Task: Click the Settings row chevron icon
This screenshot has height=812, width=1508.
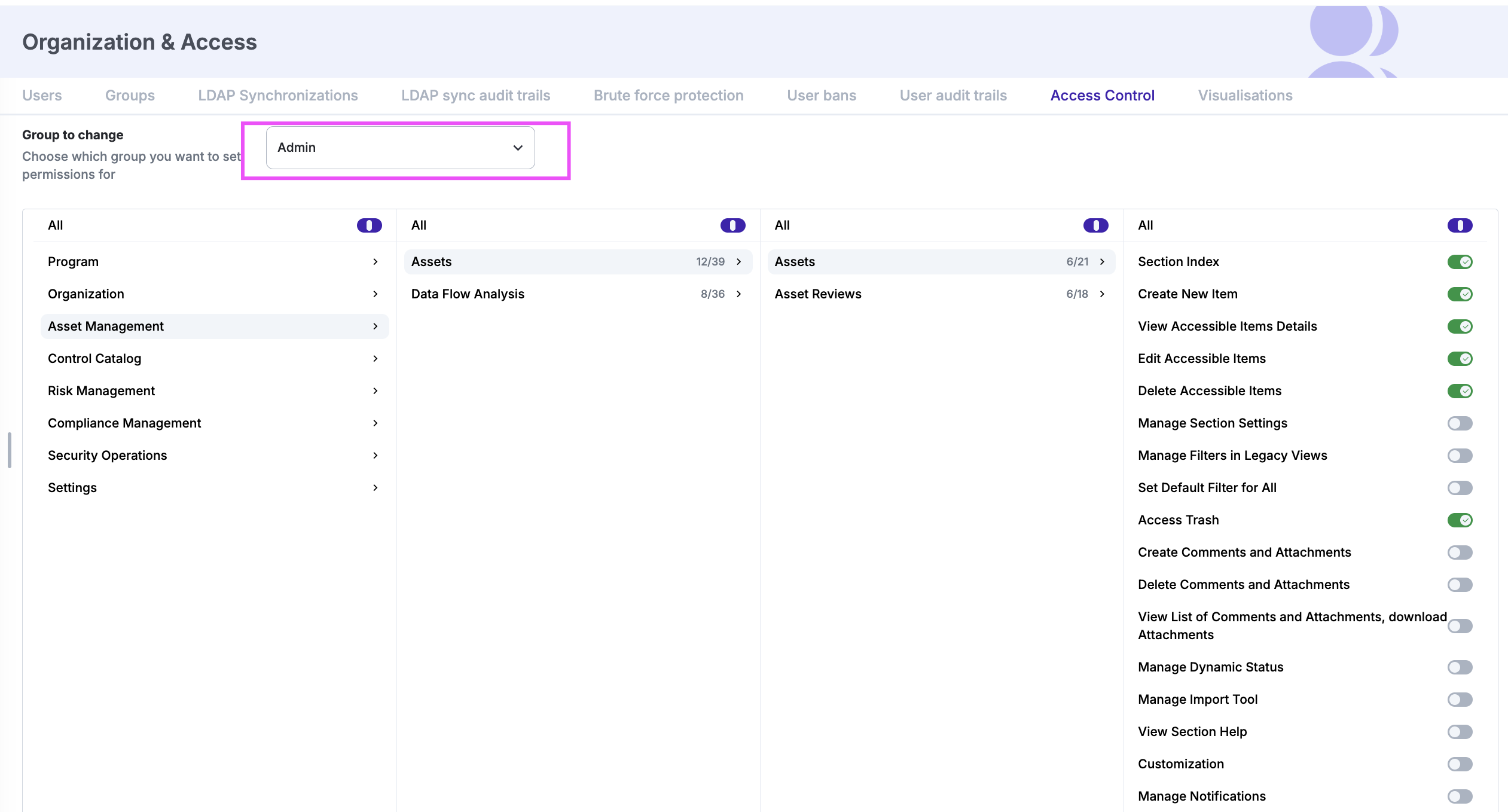Action: click(375, 488)
